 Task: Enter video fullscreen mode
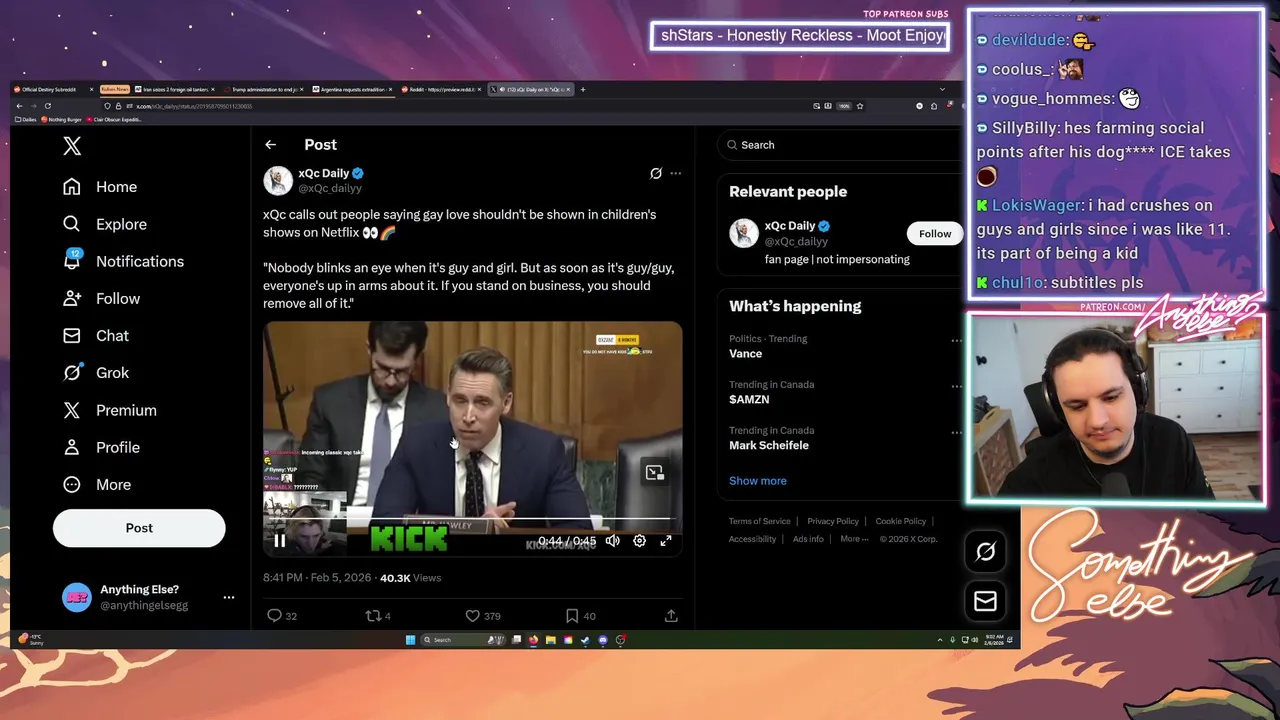pos(666,541)
